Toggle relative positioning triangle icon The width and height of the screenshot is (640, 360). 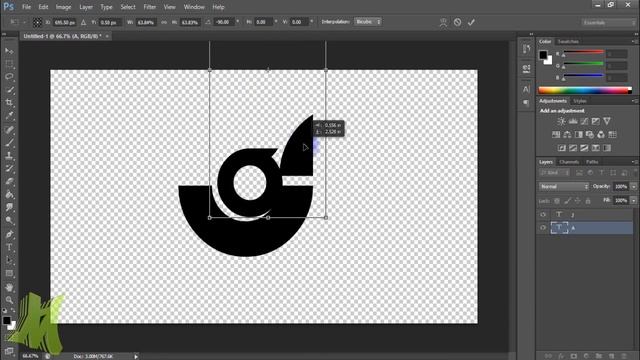(x=84, y=22)
